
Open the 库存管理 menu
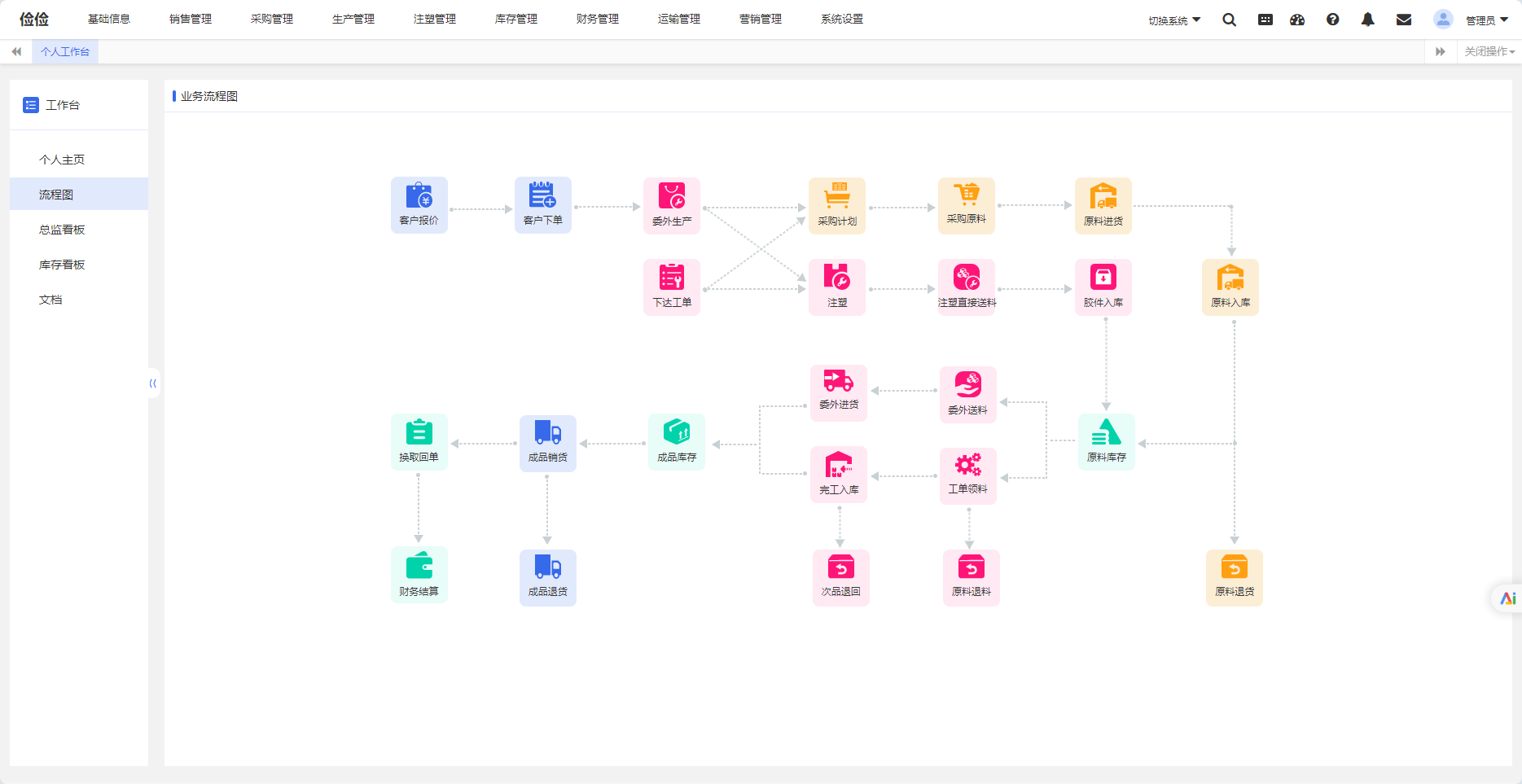(x=516, y=19)
